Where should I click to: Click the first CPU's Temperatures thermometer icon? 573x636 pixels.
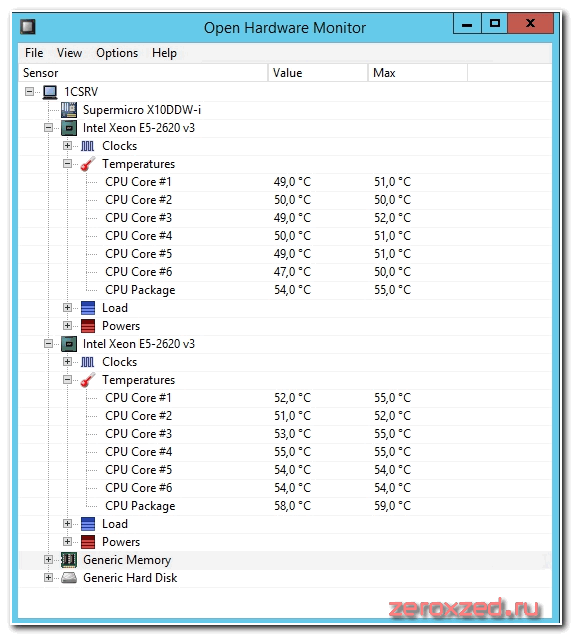88,163
